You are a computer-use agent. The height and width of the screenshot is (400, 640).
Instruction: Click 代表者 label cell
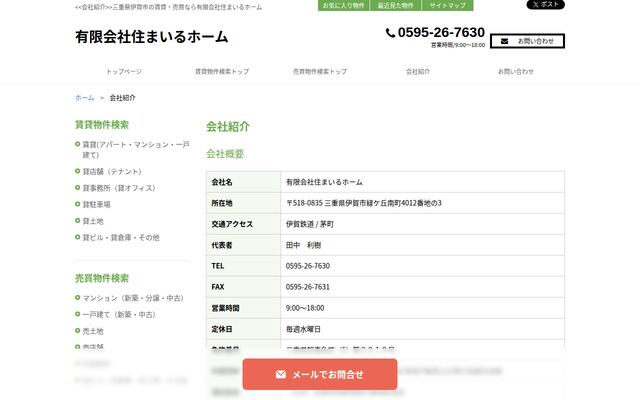[x=244, y=245]
